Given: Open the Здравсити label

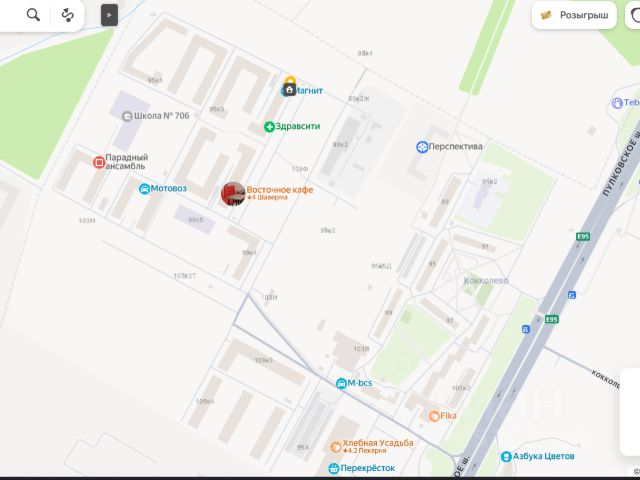Looking at the screenshot, I should pos(298,126).
